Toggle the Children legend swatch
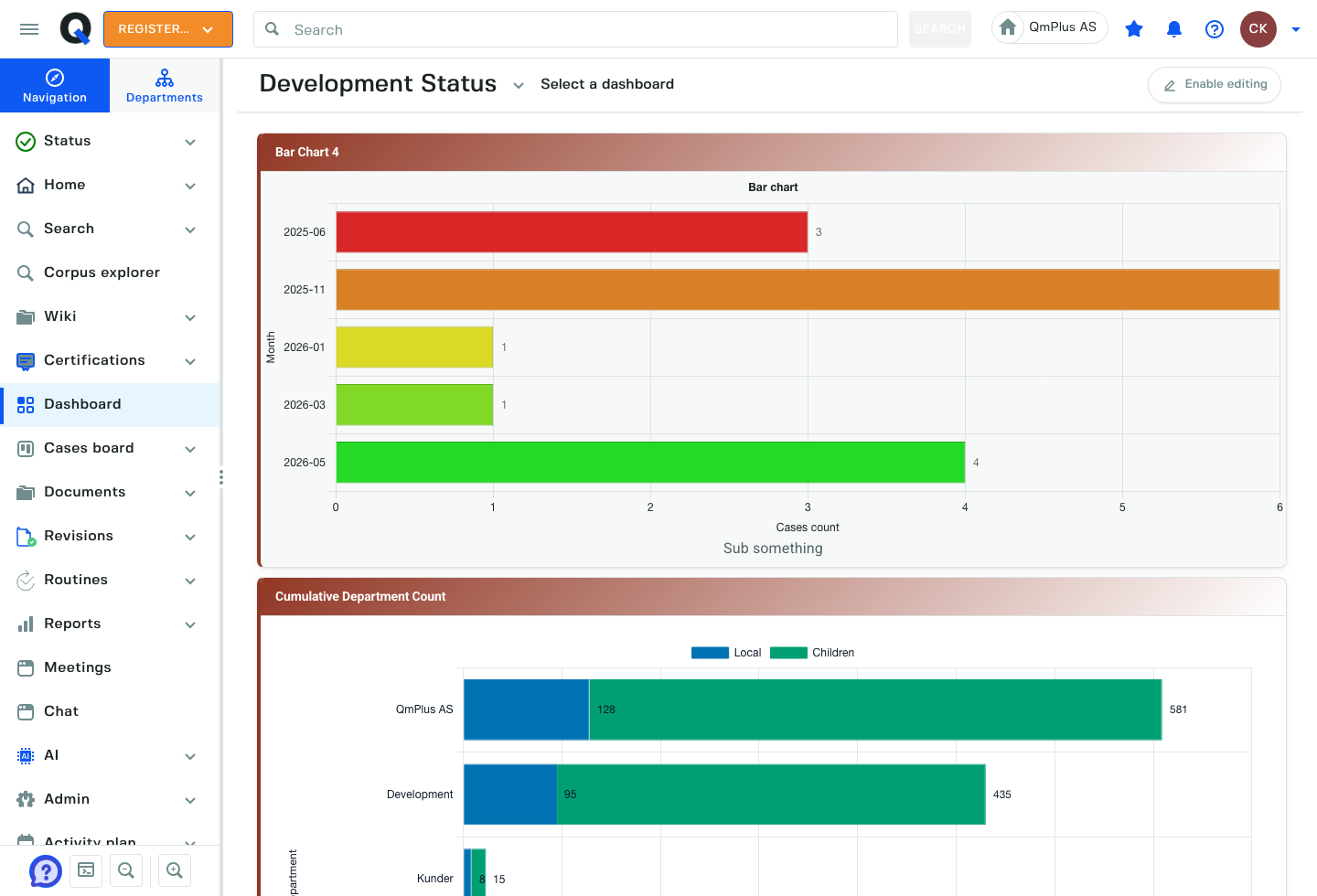Screen dimensions: 1317x896 788,653
